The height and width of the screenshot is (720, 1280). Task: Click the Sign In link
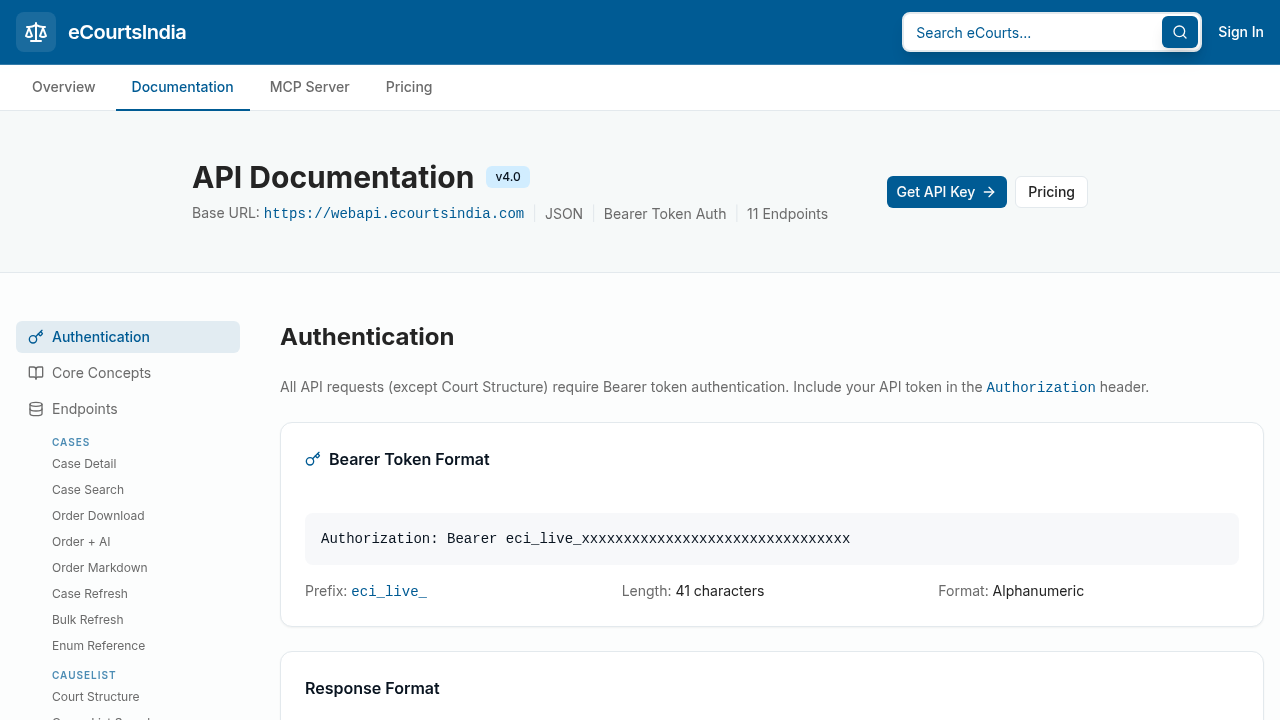1241,32
